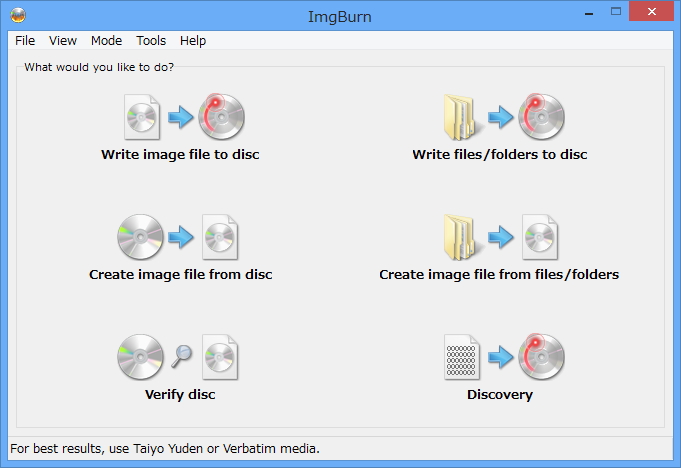
Task: Maximize the ImgBurn window
Action: 616,12
